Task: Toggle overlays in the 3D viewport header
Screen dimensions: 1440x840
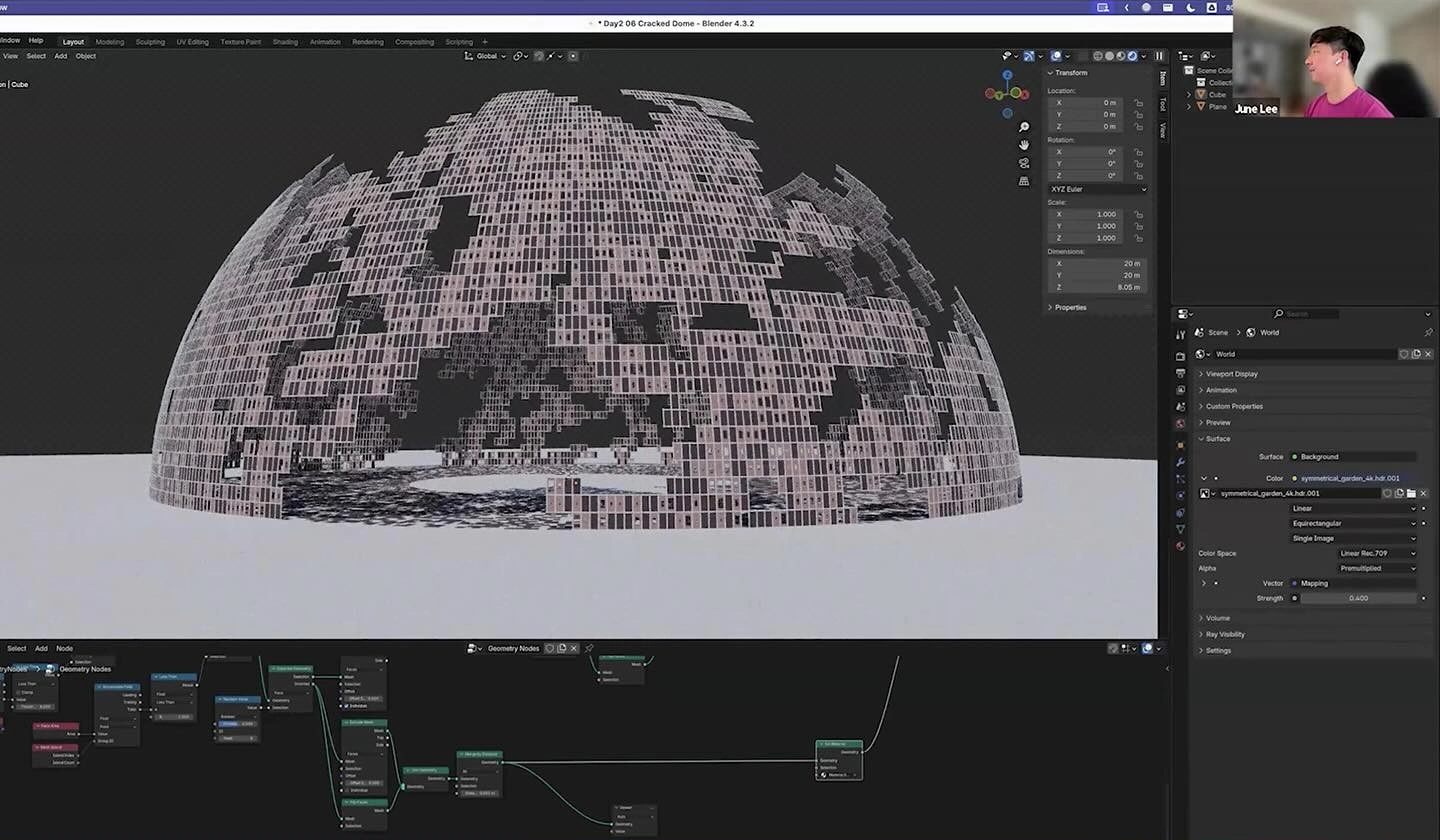Action: pyautogui.click(x=1055, y=56)
